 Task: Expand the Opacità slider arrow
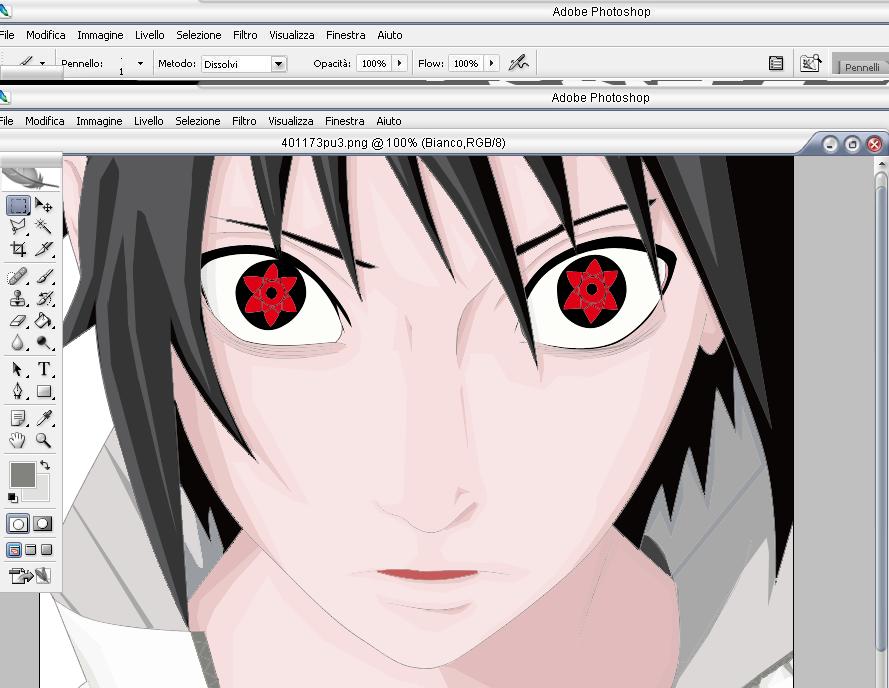point(399,63)
